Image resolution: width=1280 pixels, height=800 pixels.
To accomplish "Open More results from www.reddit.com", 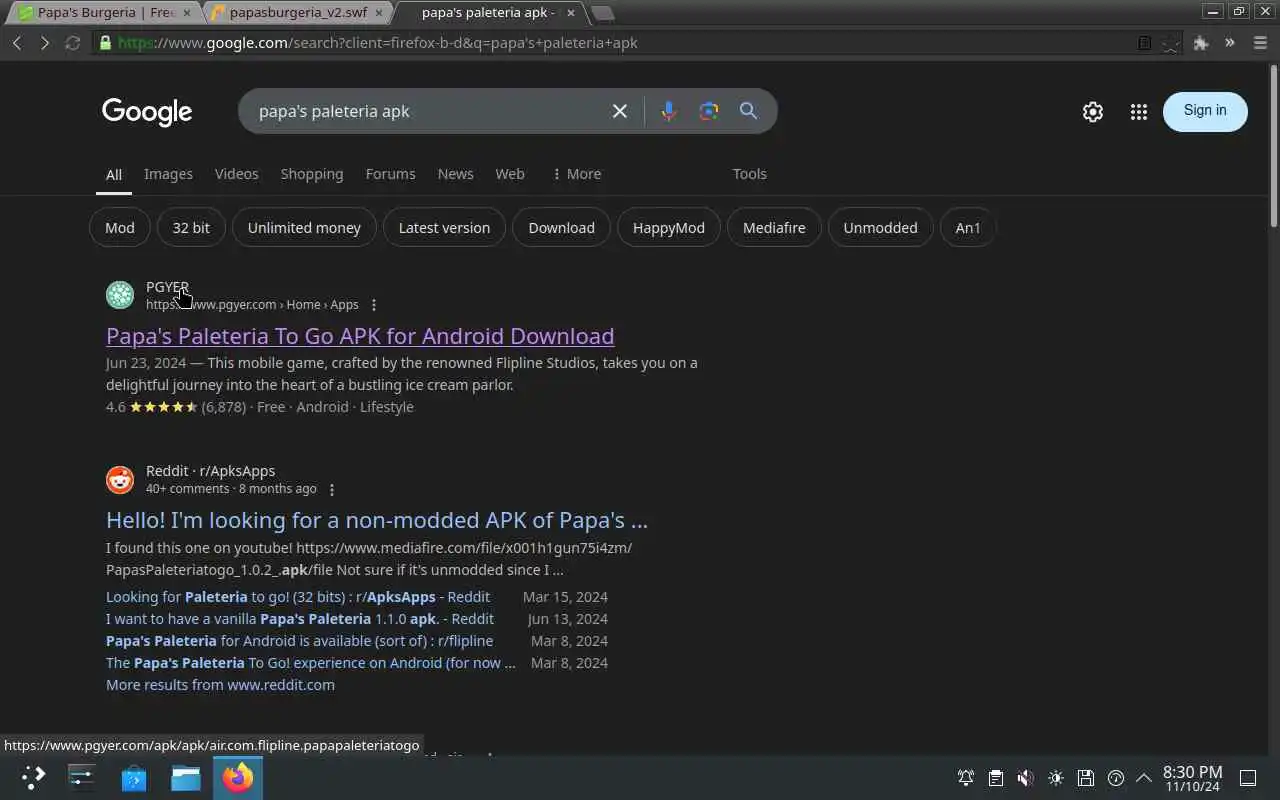I will (220, 685).
